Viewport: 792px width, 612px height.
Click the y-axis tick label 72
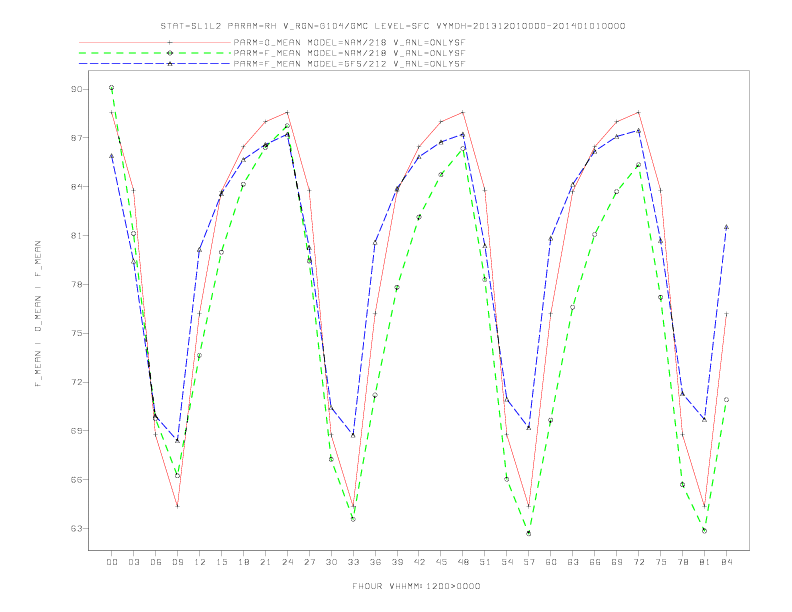point(77,382)
